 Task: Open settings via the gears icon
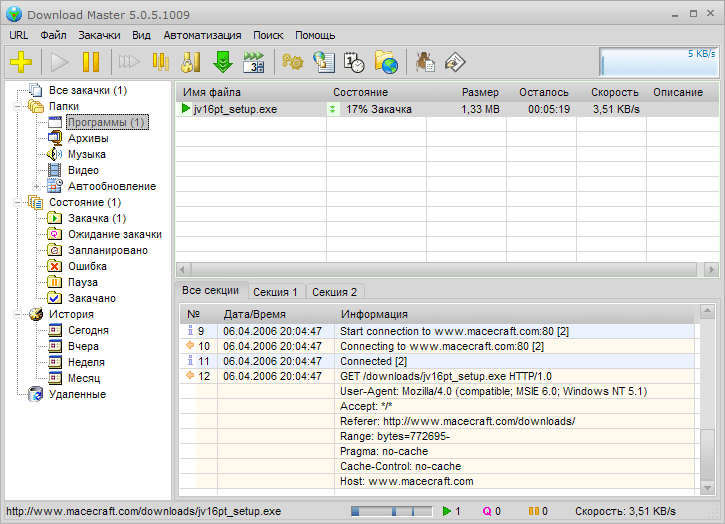pos(292,62)
